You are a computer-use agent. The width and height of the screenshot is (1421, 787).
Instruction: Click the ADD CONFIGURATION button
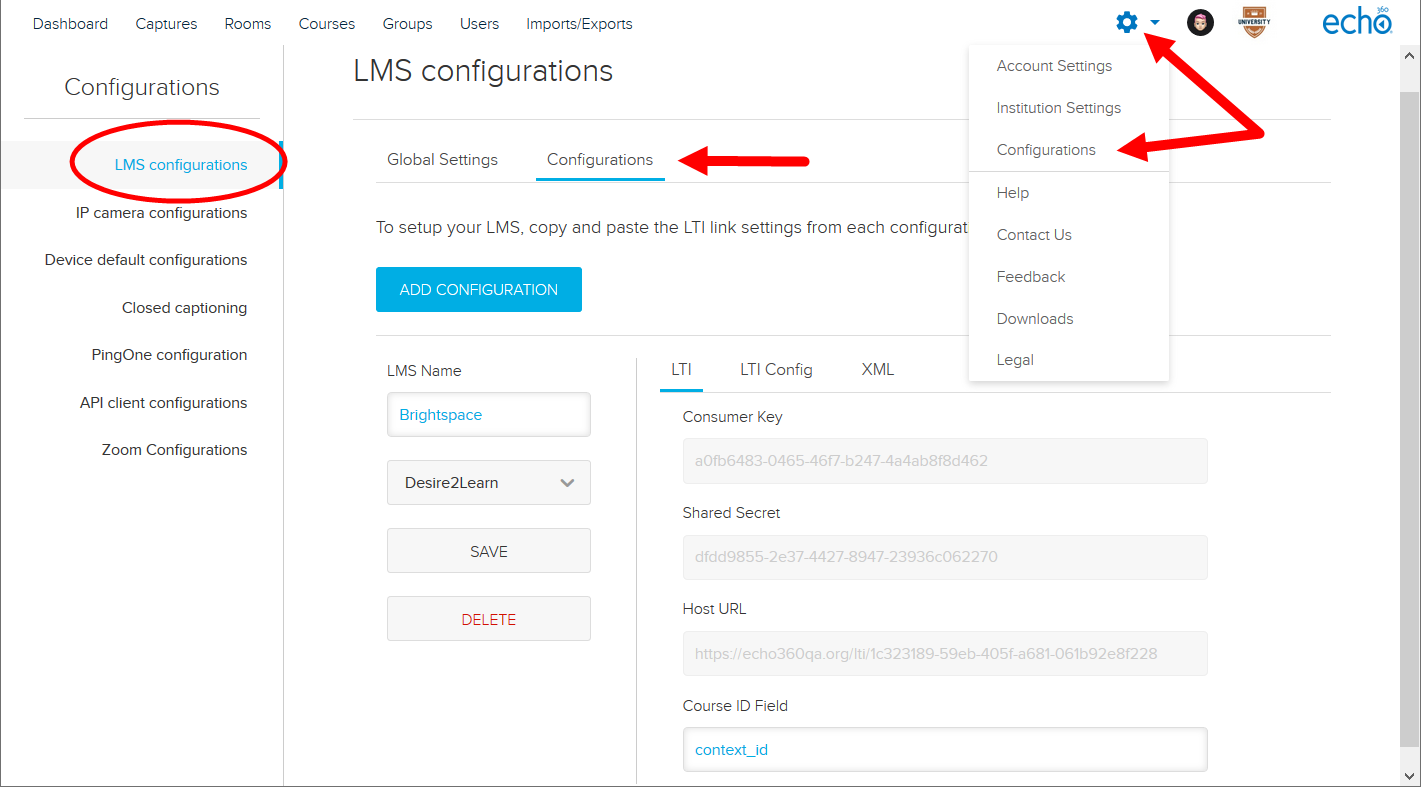click(479, 290)
